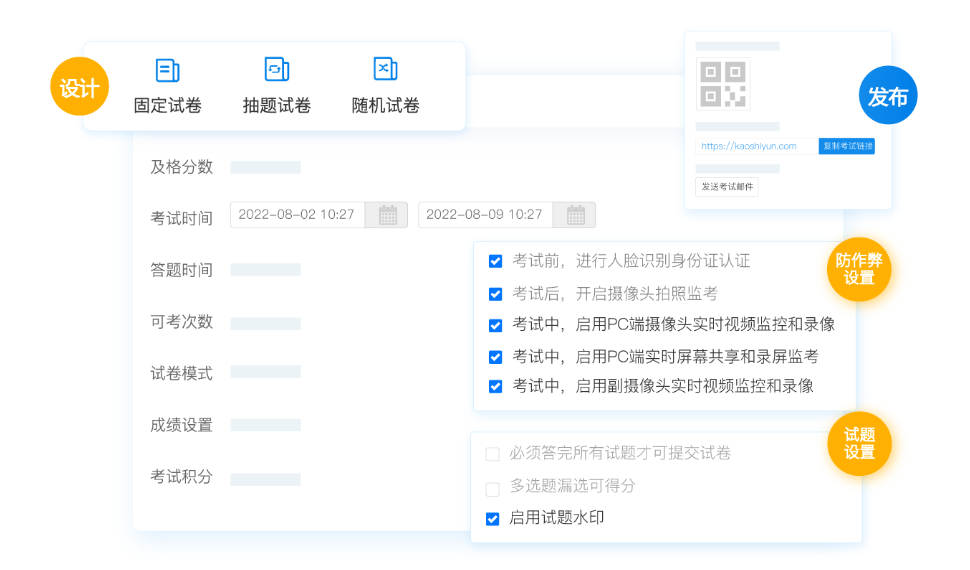Select the 固定试卷 paper icon
Screen dimensions: 970x570
pos(167,70)
